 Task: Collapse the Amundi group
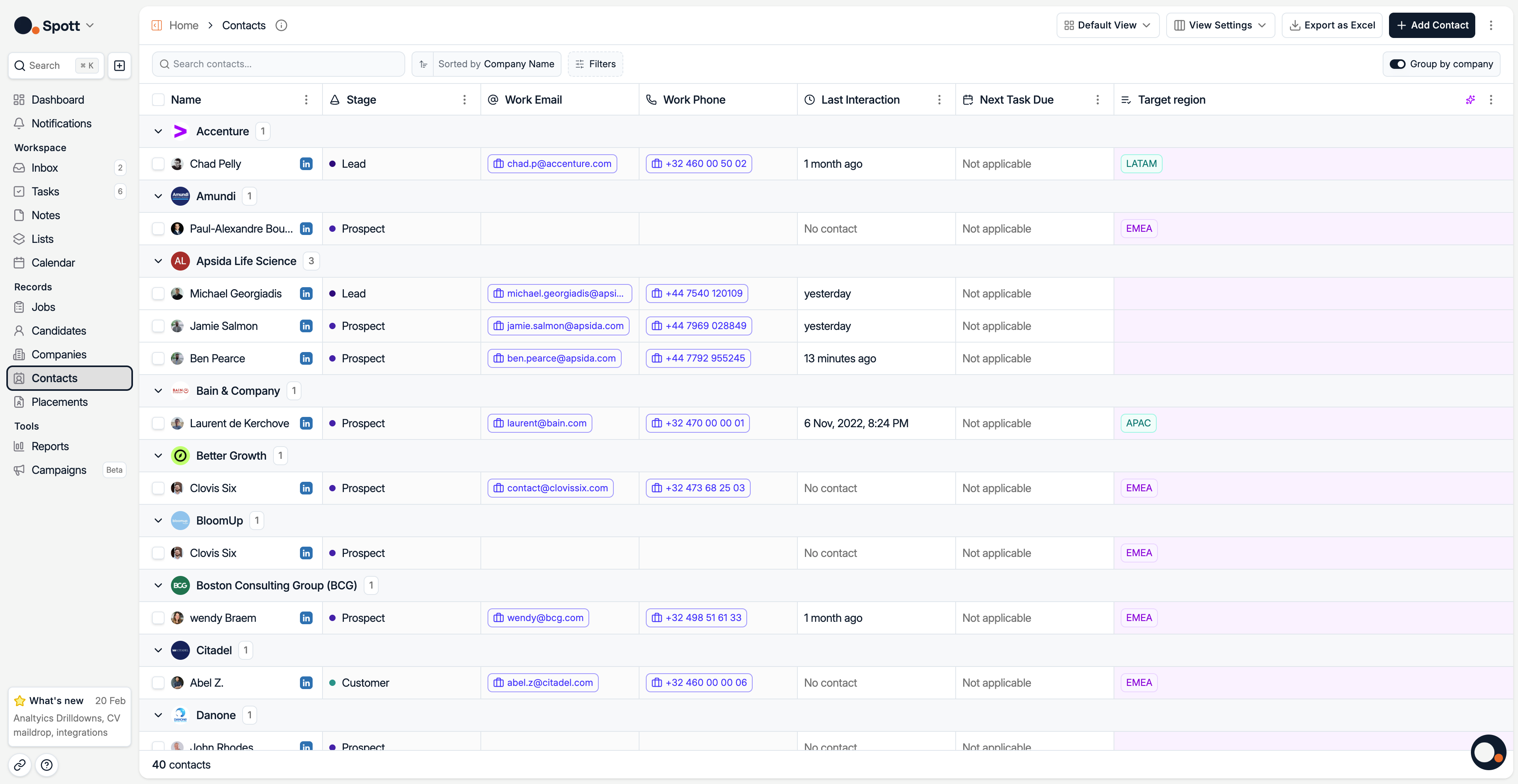[158, 196]
